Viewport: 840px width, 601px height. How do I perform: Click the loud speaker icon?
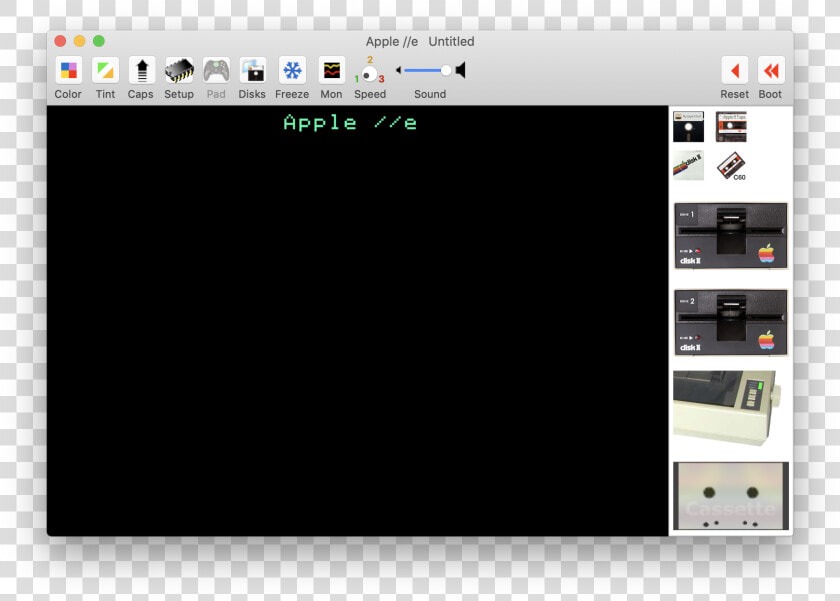[461, 70]
